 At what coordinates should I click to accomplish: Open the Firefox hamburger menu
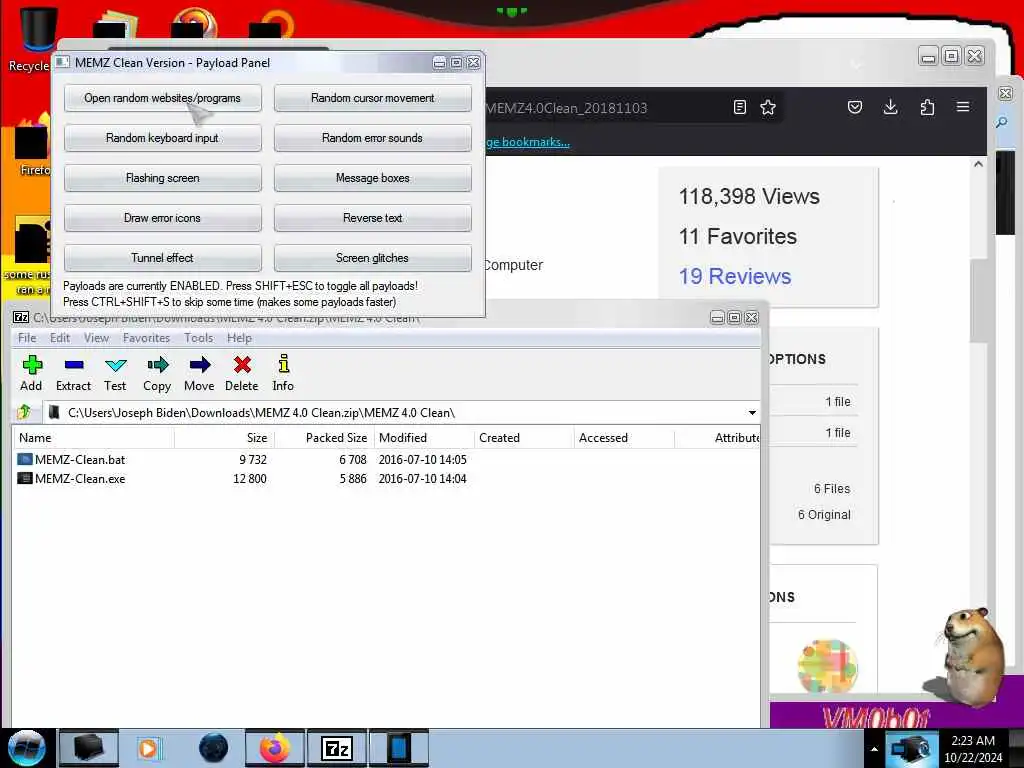pos(963,107)
